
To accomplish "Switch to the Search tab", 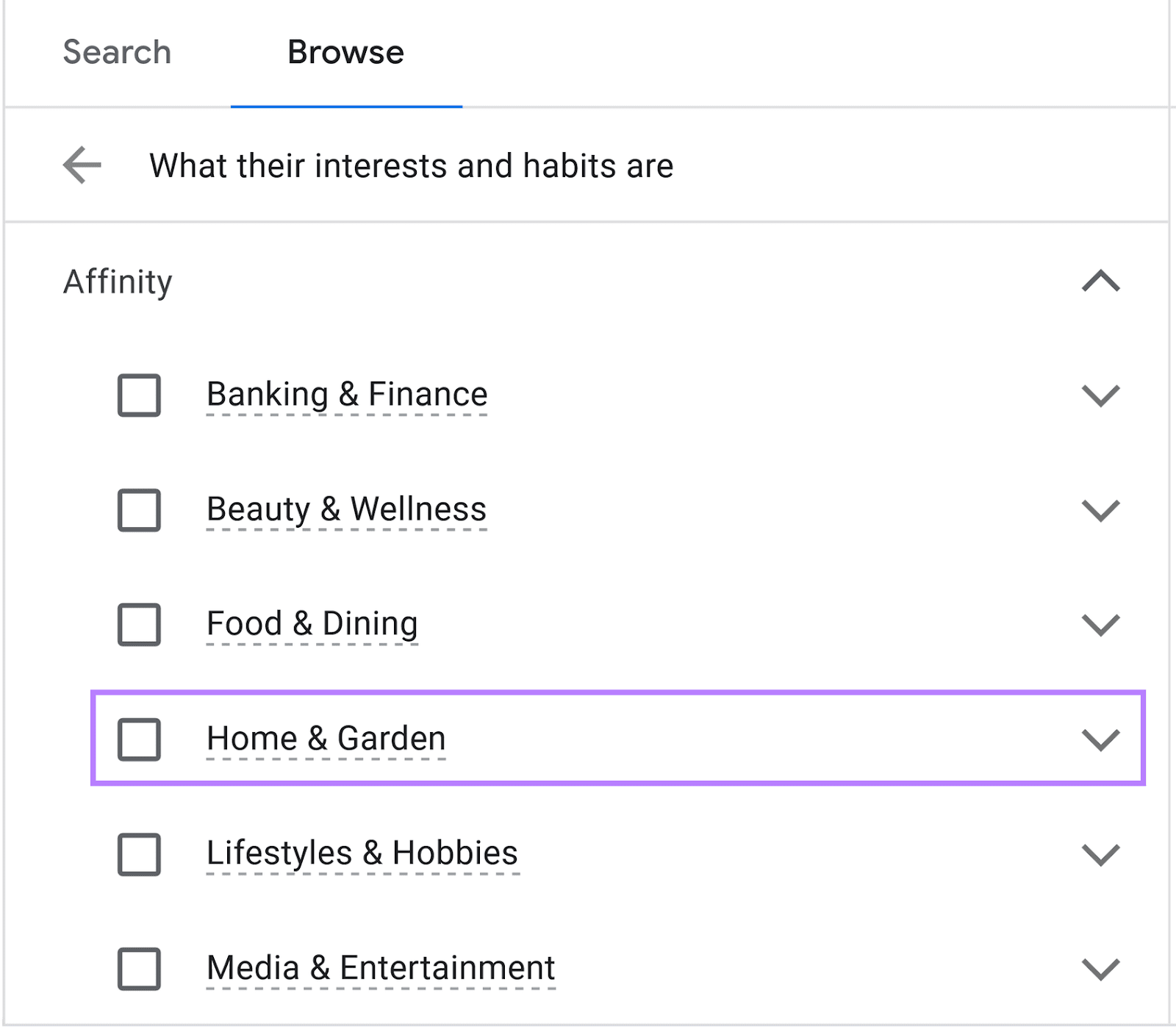I will coord(117,52).
